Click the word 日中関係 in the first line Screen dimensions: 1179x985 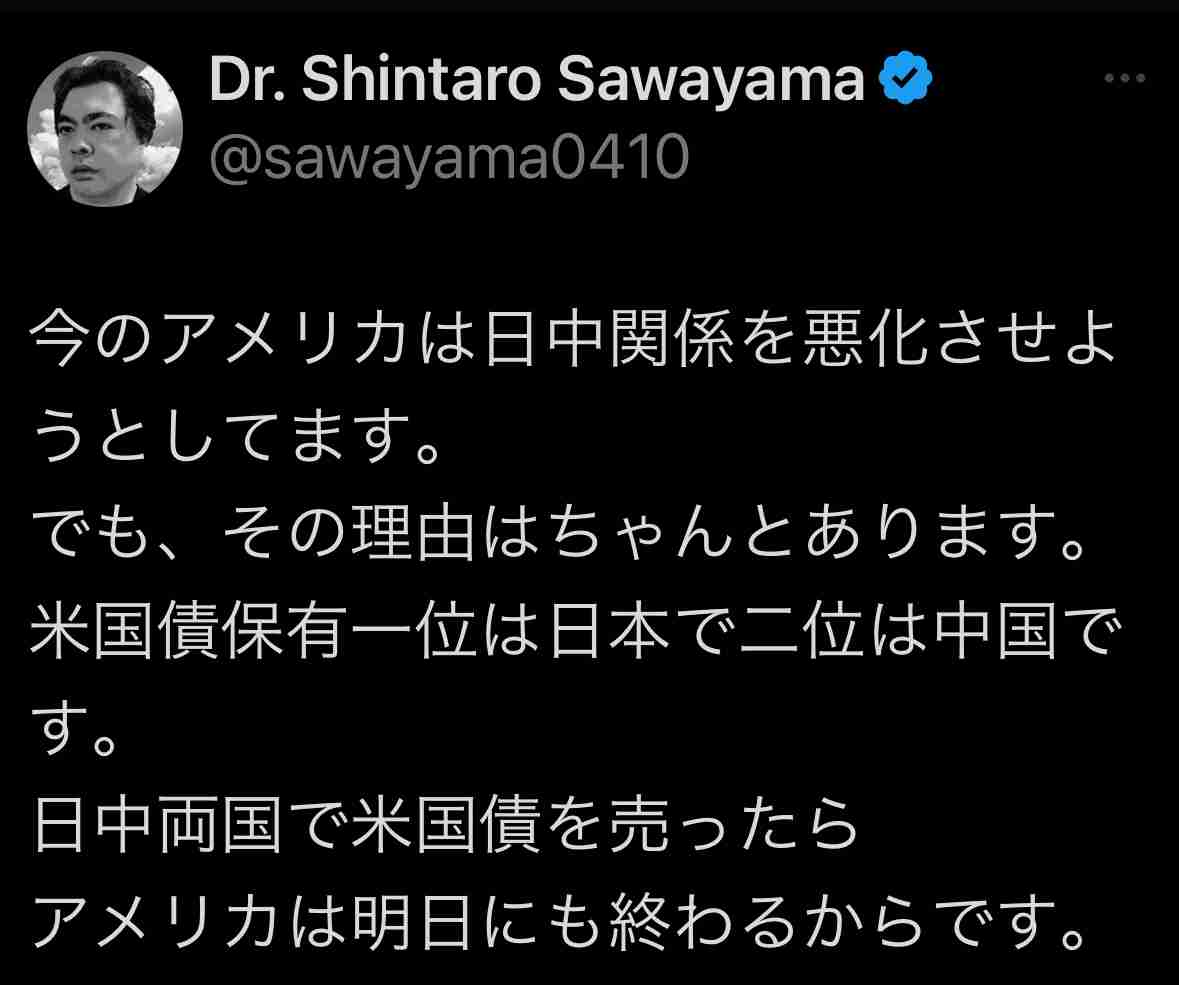click(x=608, y=338)
